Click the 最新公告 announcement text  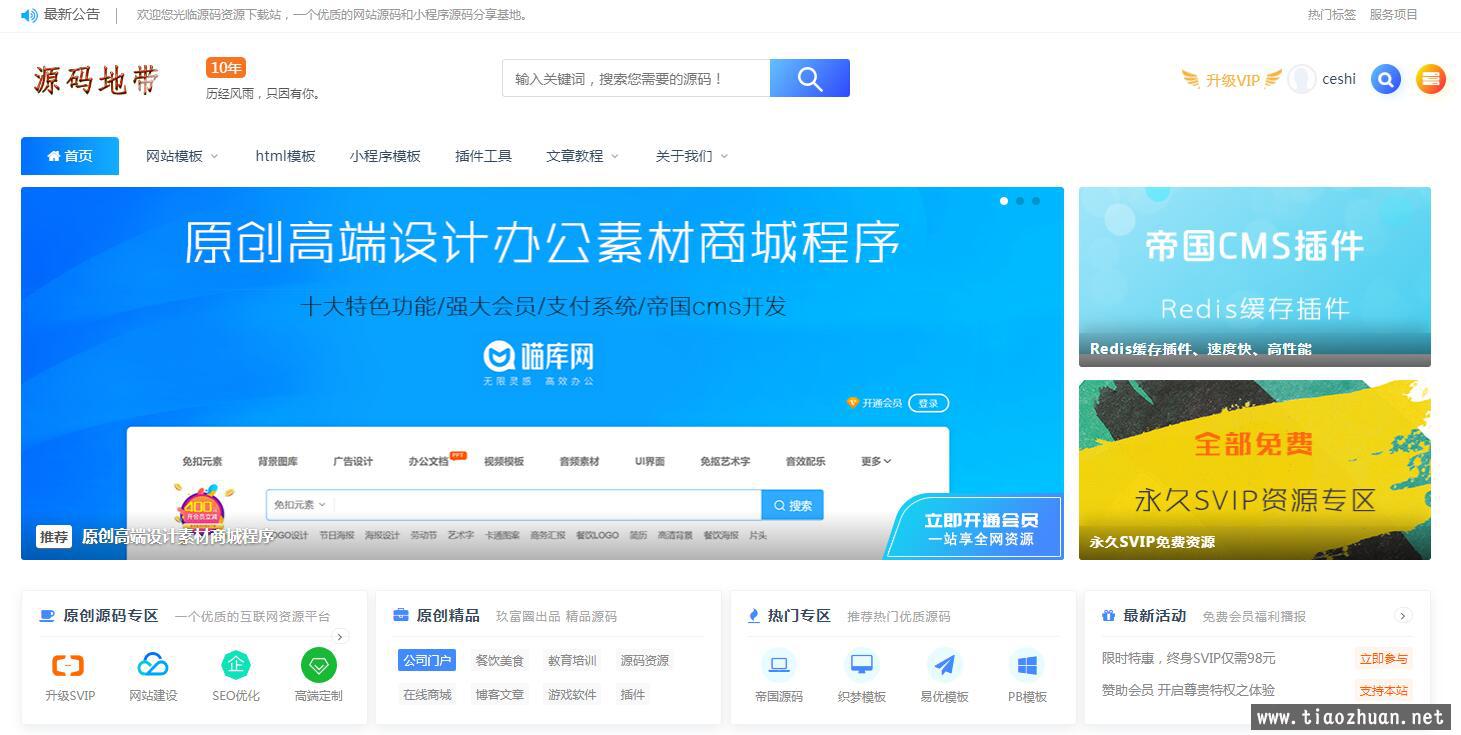[x=72, y=15]
